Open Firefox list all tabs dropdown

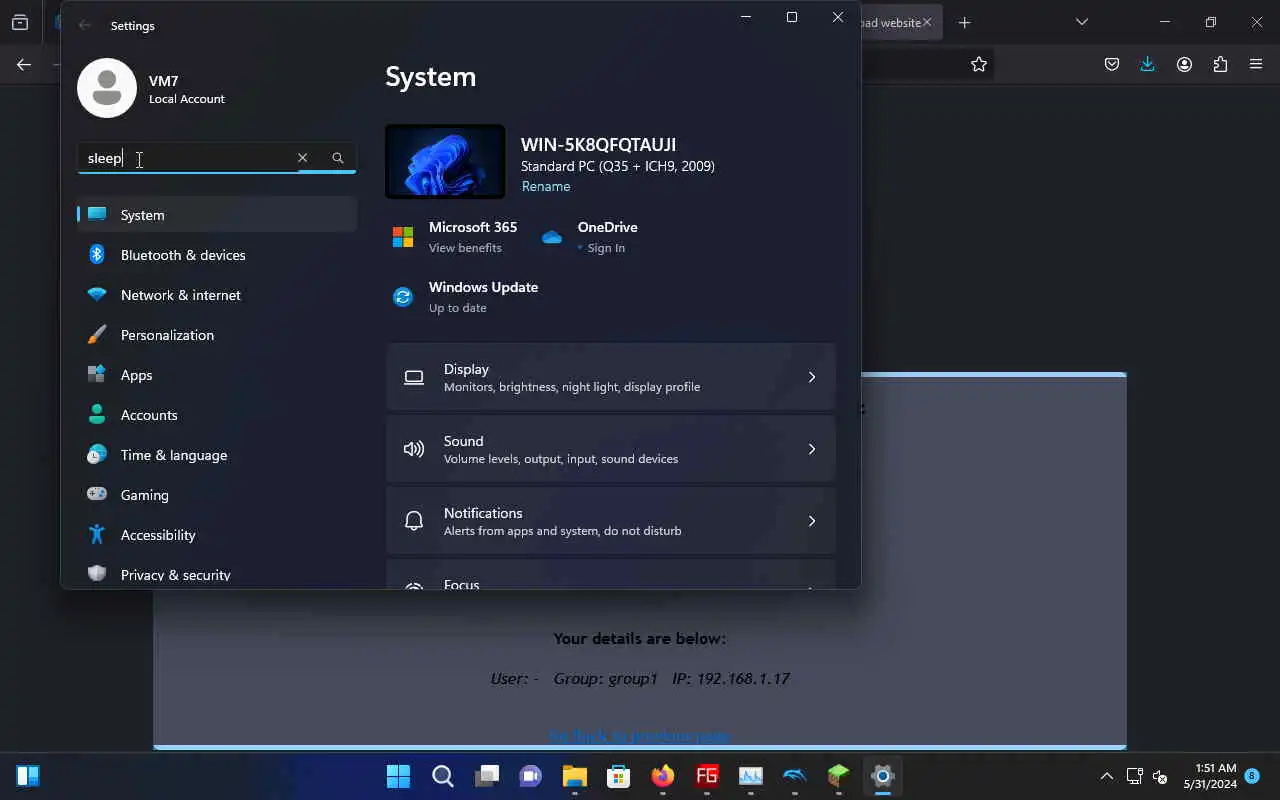[x=1081, y=22]
